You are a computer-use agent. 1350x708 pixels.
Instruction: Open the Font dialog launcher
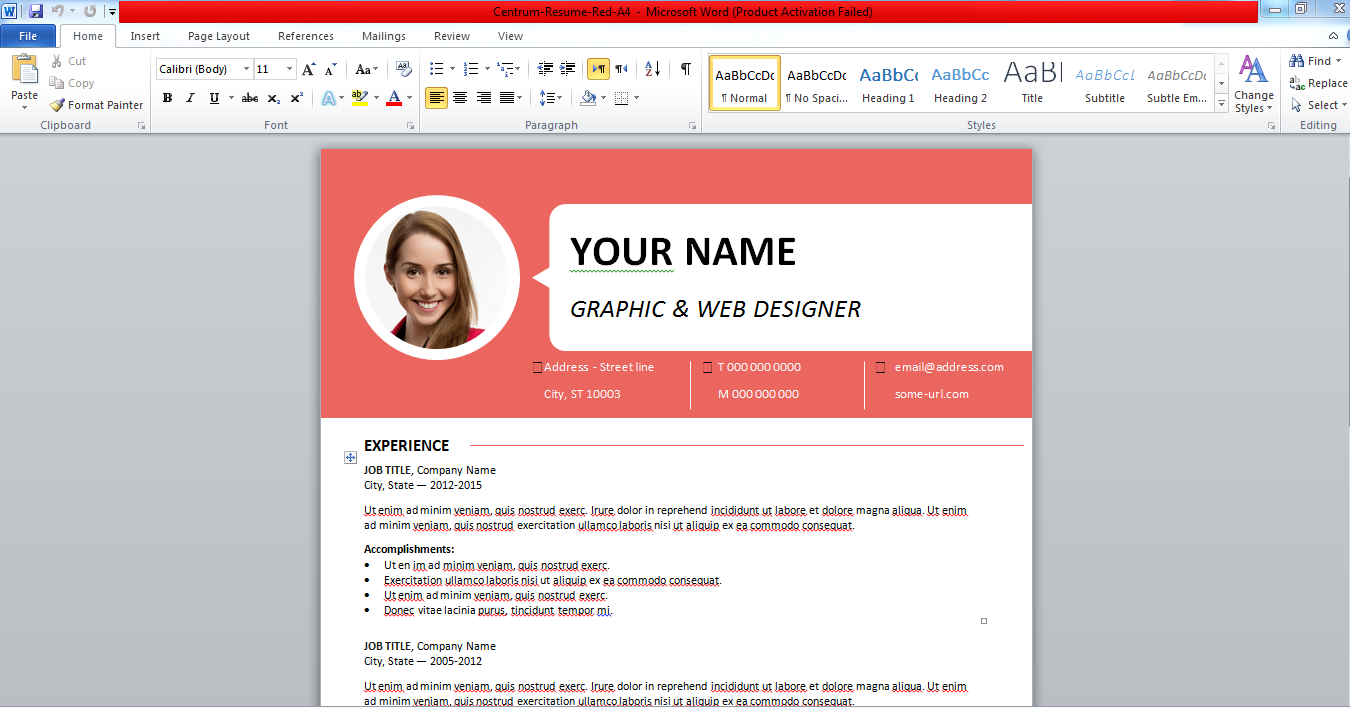(411, 126)
